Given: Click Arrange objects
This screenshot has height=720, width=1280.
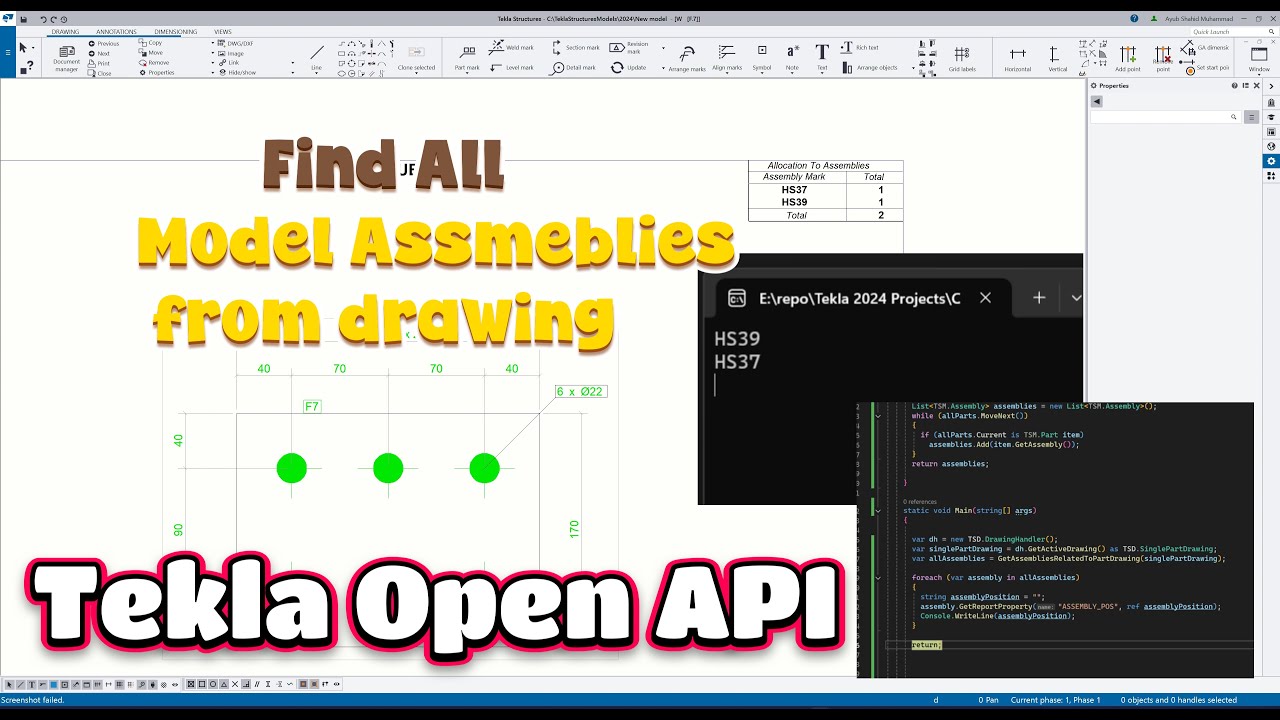Looking at the screenshot, I should [x=869, y=67].
